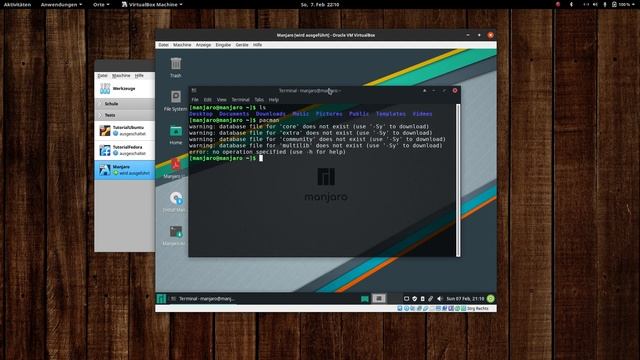Screen dimensions: 640x360
Task: Click the red recording indicator in top bar
Action: [558, 4]
